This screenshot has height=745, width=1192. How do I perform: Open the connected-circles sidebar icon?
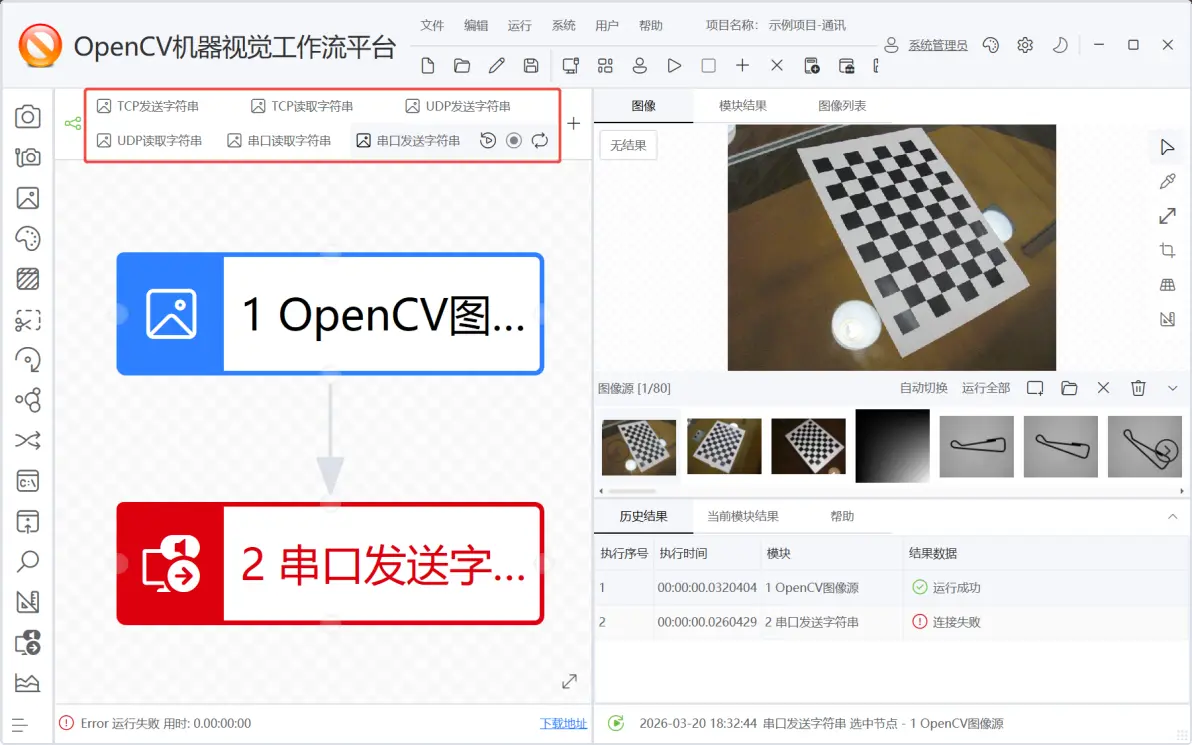(x=27, y=400)
